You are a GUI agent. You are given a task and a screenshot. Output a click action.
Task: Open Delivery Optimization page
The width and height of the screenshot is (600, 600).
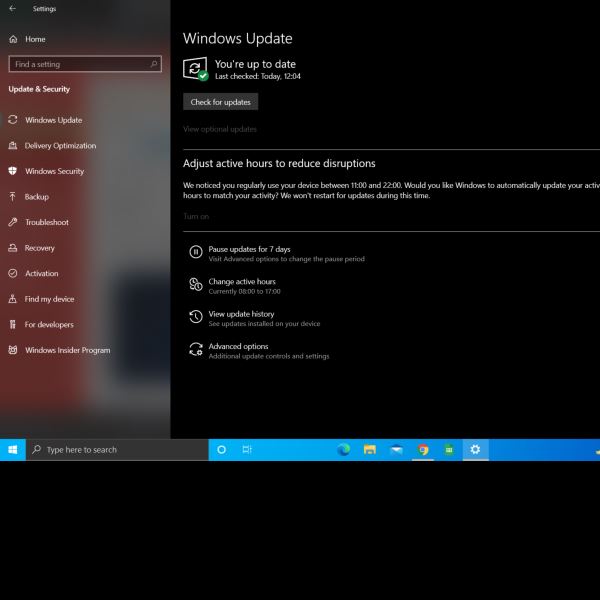[x=60, y=145]
